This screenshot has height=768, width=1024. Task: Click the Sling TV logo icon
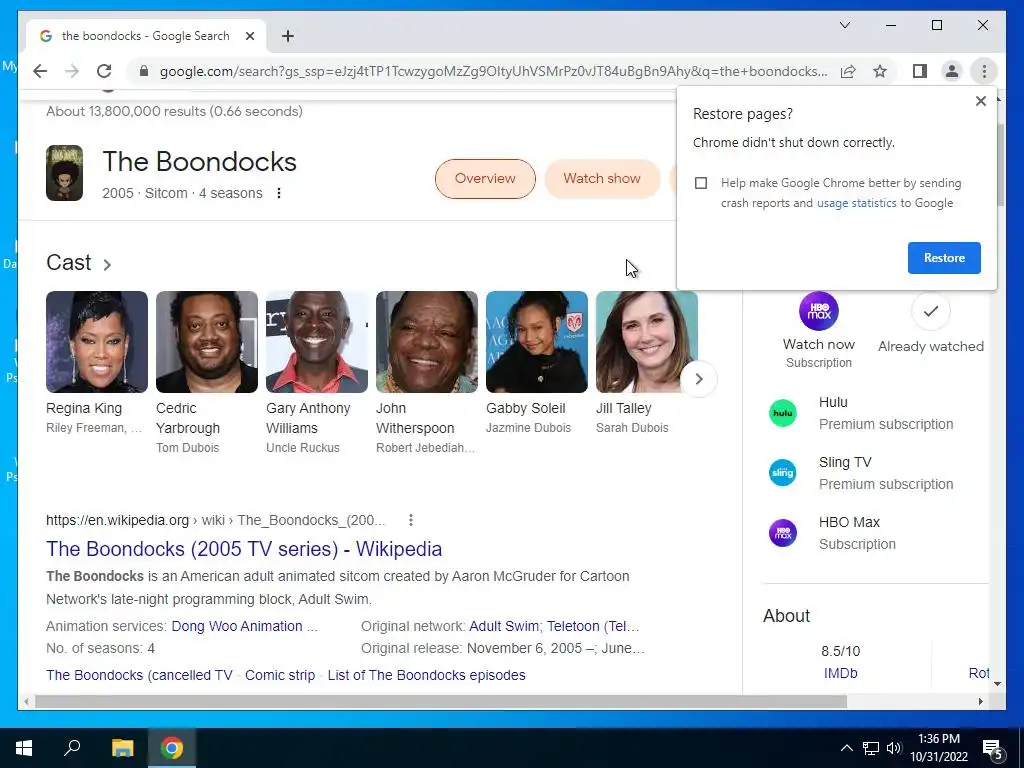(782, 473)
